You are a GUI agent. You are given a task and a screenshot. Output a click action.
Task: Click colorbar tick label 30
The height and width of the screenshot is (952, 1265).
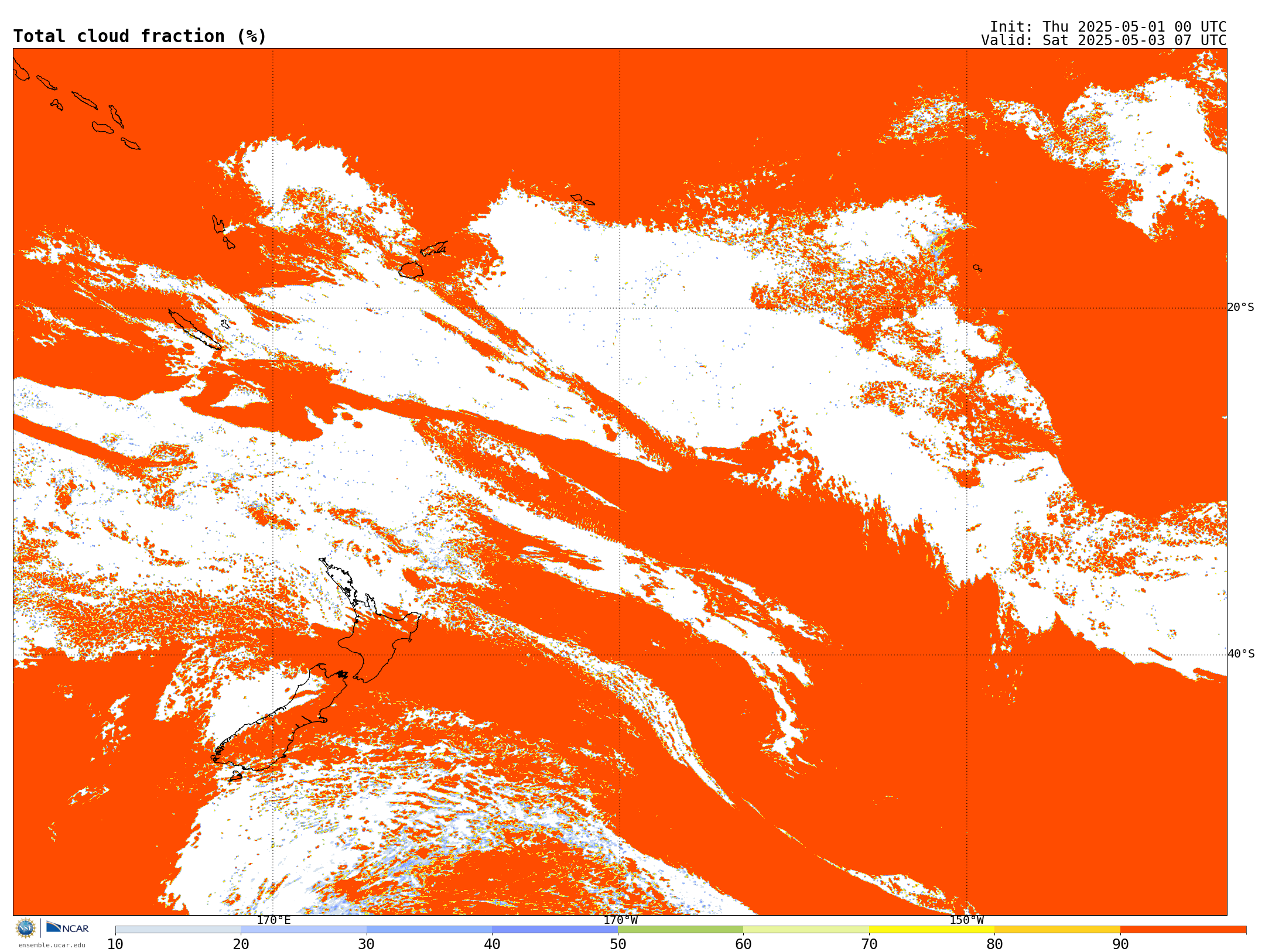367,944
